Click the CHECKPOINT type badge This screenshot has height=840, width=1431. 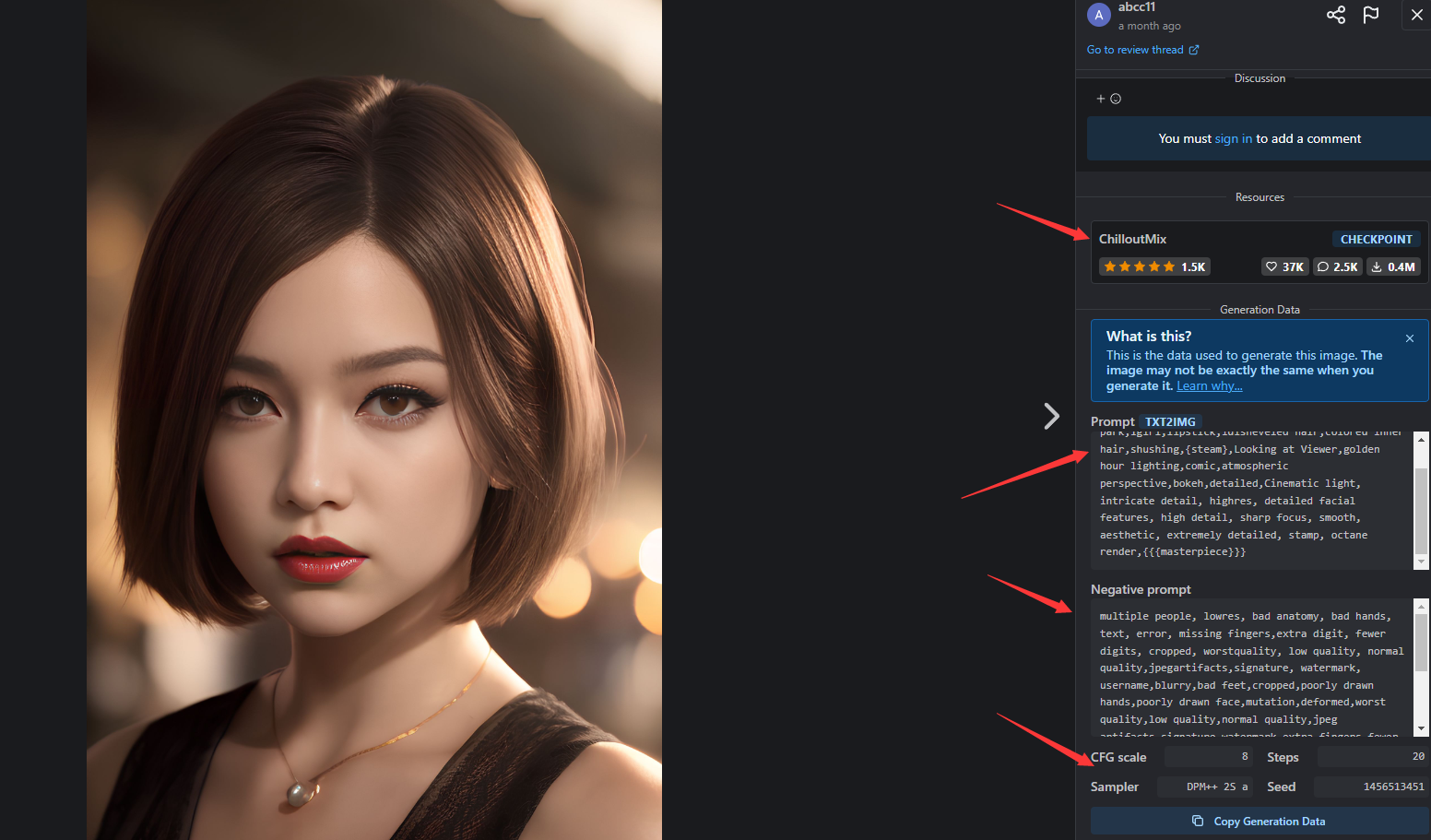pyautogui.click(x=1376, y=239)
